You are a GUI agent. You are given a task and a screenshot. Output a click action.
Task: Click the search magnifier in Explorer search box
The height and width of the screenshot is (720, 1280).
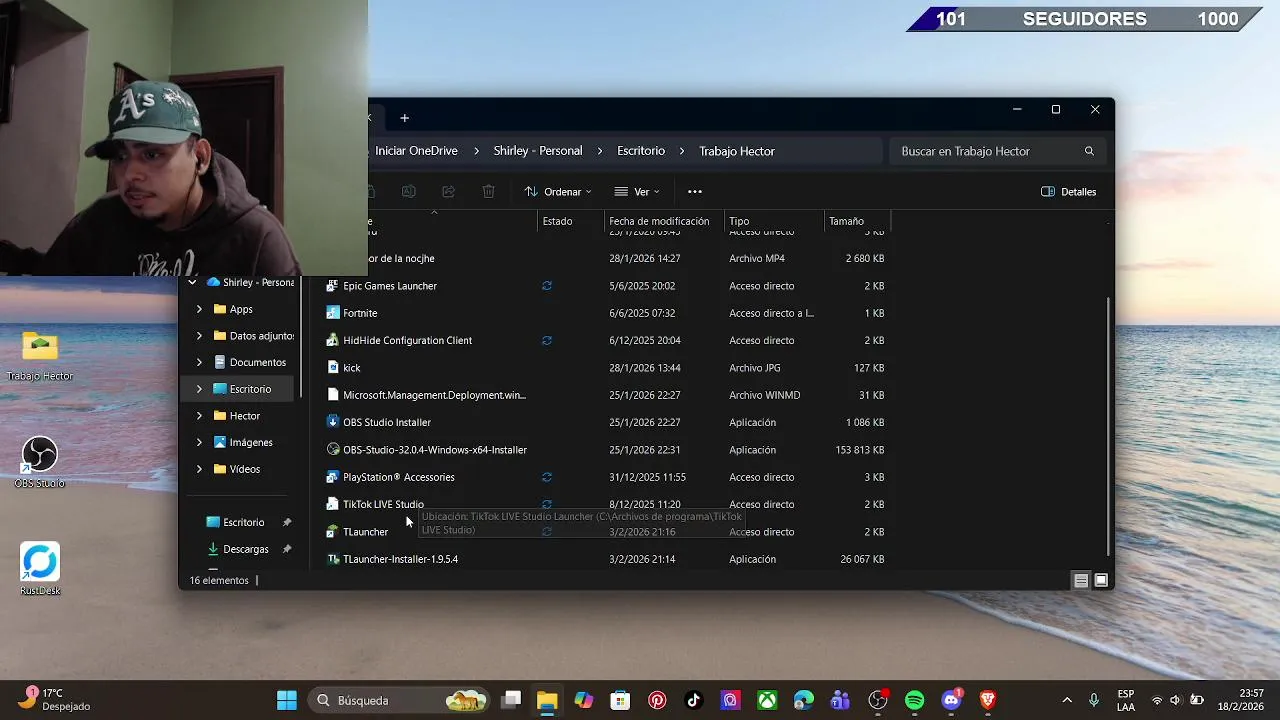(1089, 151)
